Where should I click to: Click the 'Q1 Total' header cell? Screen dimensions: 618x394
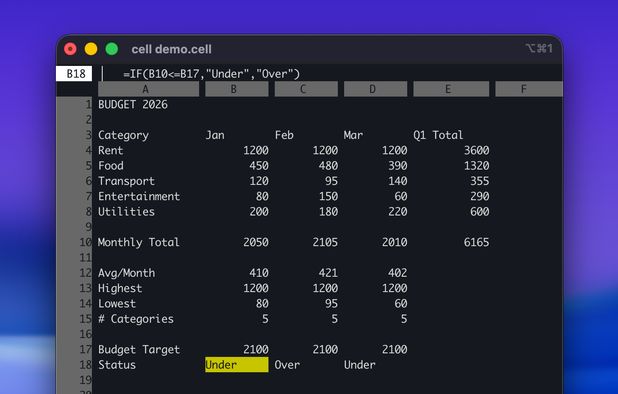[x=438, y=135]
